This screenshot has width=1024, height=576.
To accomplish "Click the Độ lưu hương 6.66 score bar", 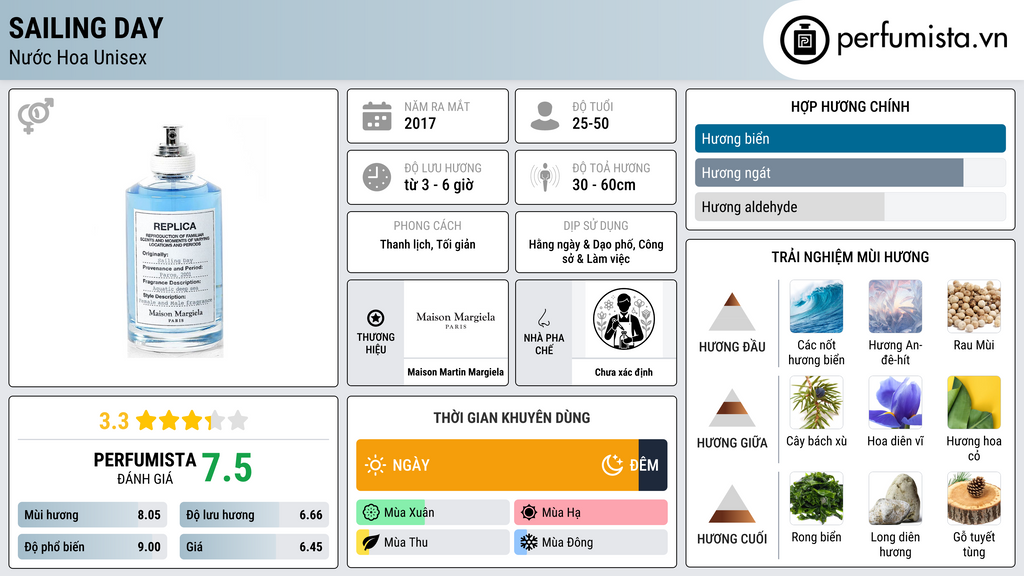I will (x=254, y=515).
